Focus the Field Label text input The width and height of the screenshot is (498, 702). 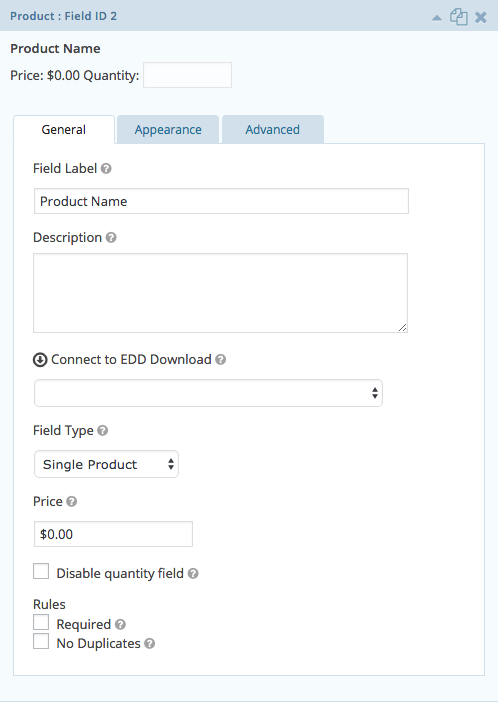point(221,201)
